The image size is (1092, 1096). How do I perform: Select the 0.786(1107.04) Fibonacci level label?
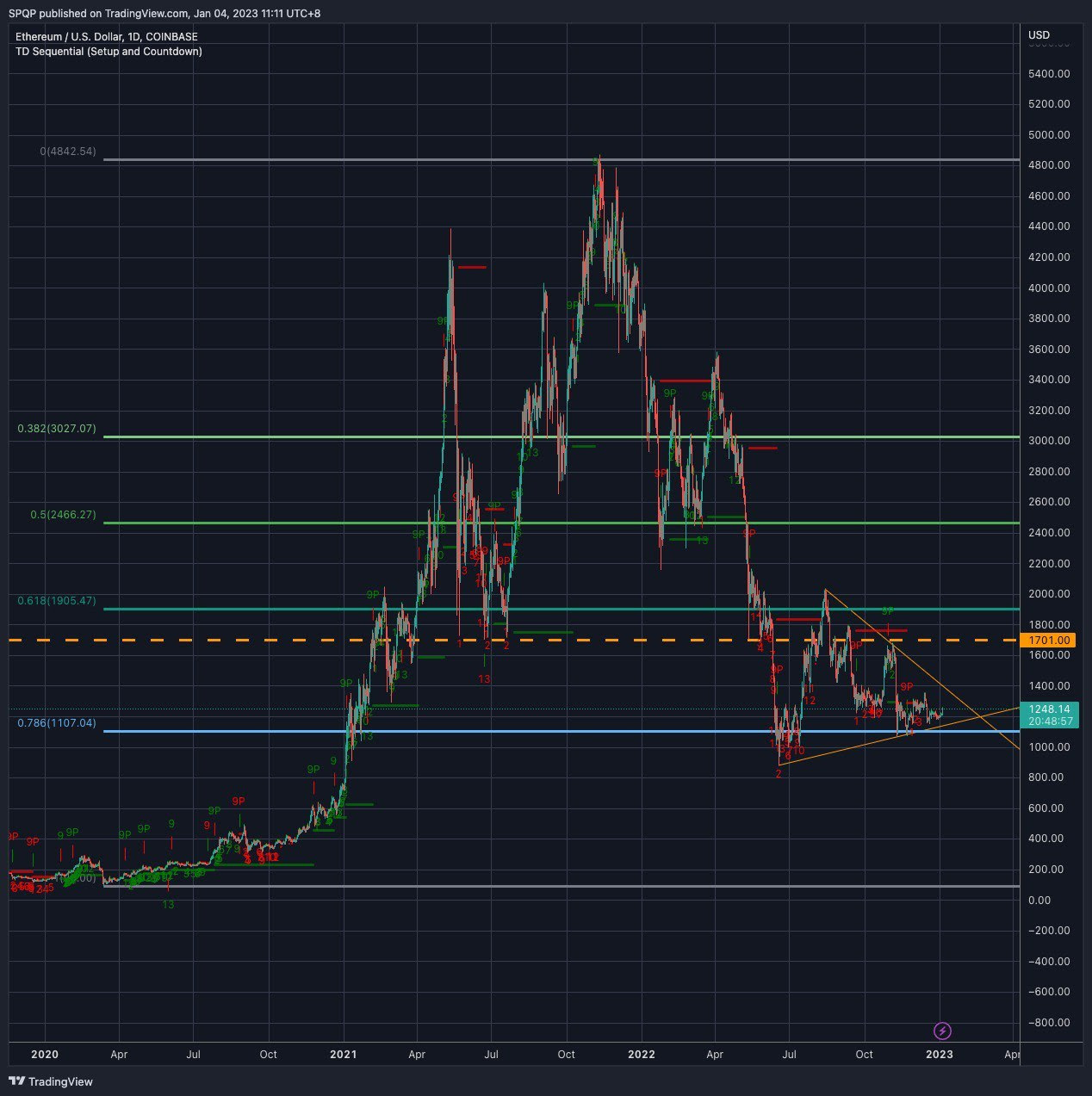(57, 723)
